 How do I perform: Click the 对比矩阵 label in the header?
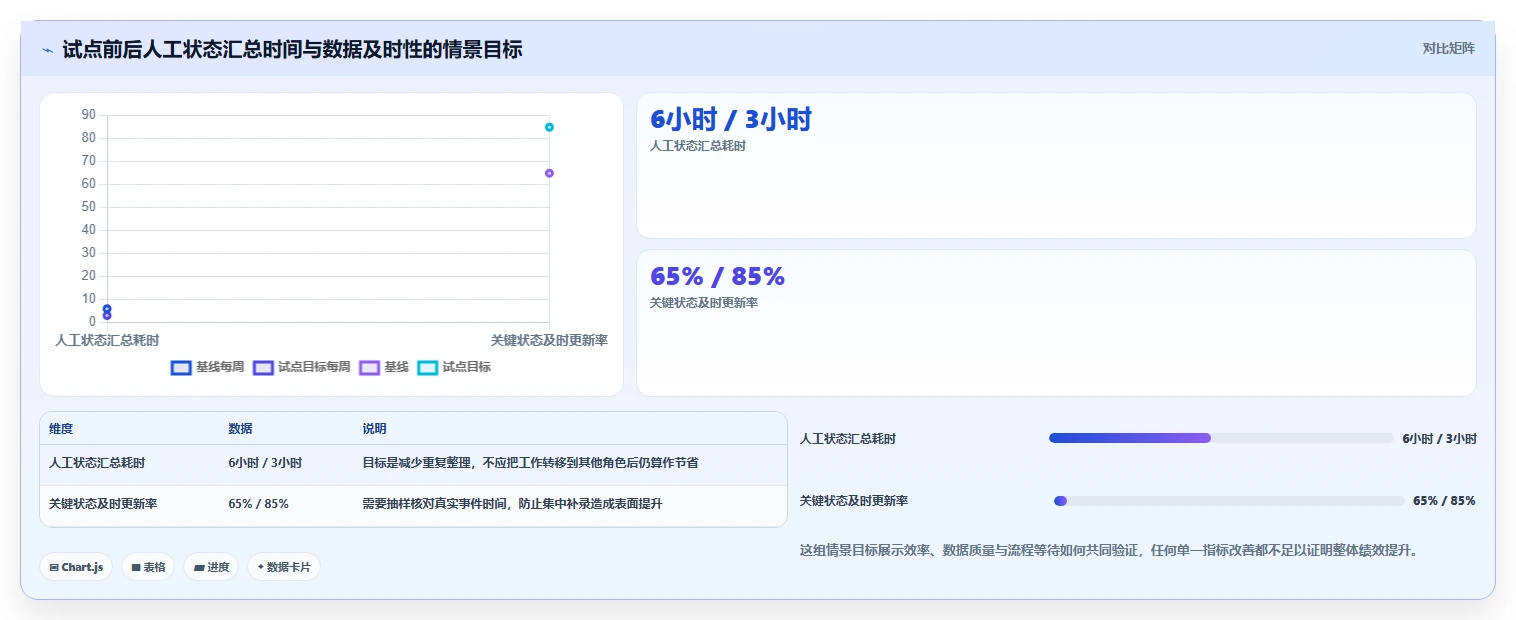coord(1448,48)
